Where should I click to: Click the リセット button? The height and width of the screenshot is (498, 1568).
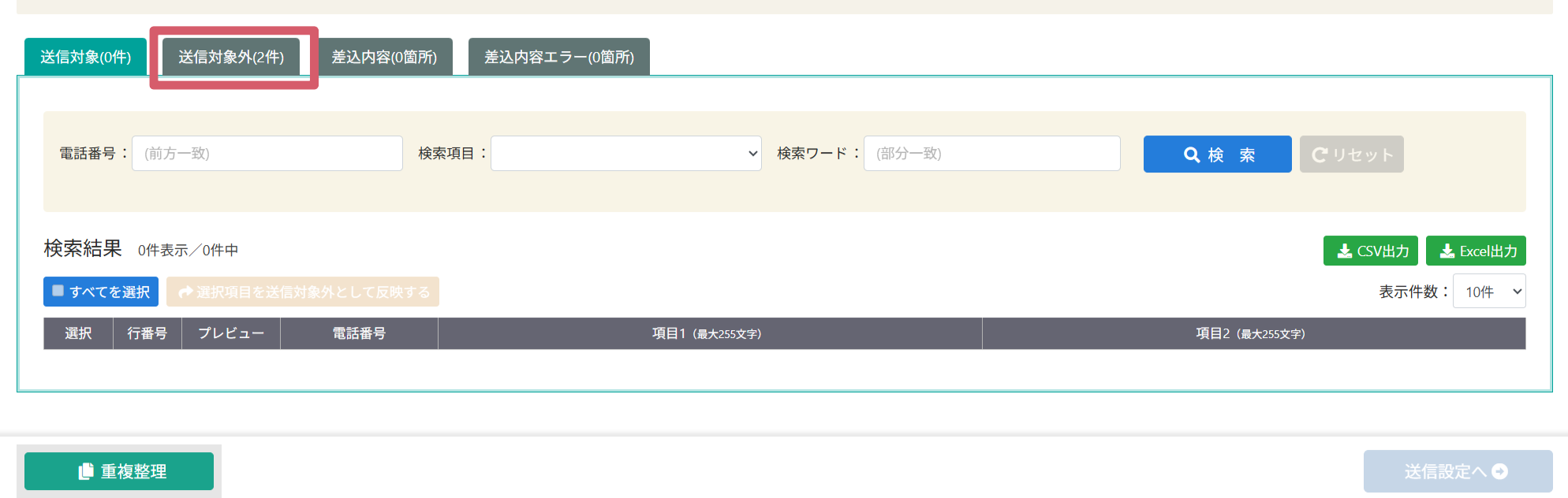(x=1352, y=154)
